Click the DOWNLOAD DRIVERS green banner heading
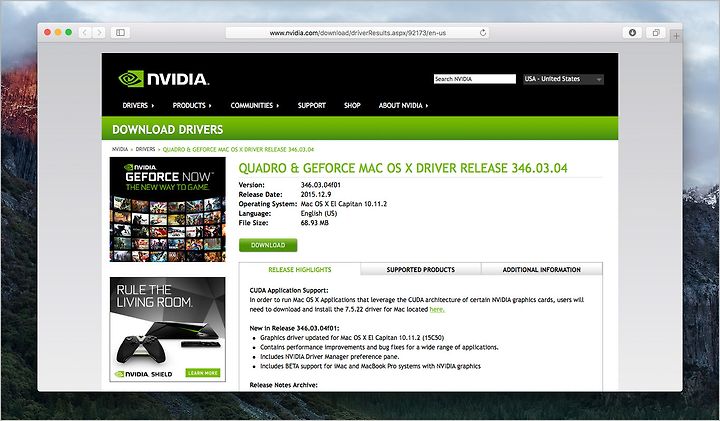The image size is (720, 421). click(x=168, y=129)
